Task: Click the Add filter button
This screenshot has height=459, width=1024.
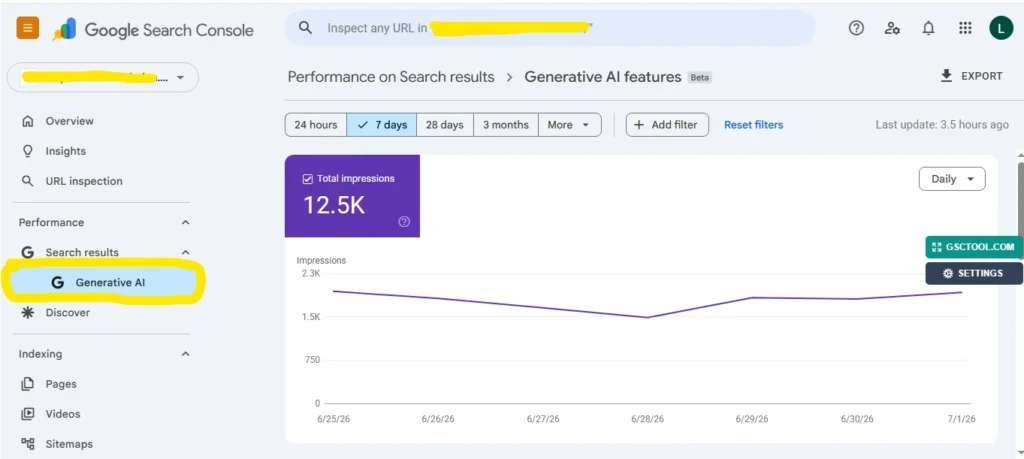Action: click(x=667, y=125)
